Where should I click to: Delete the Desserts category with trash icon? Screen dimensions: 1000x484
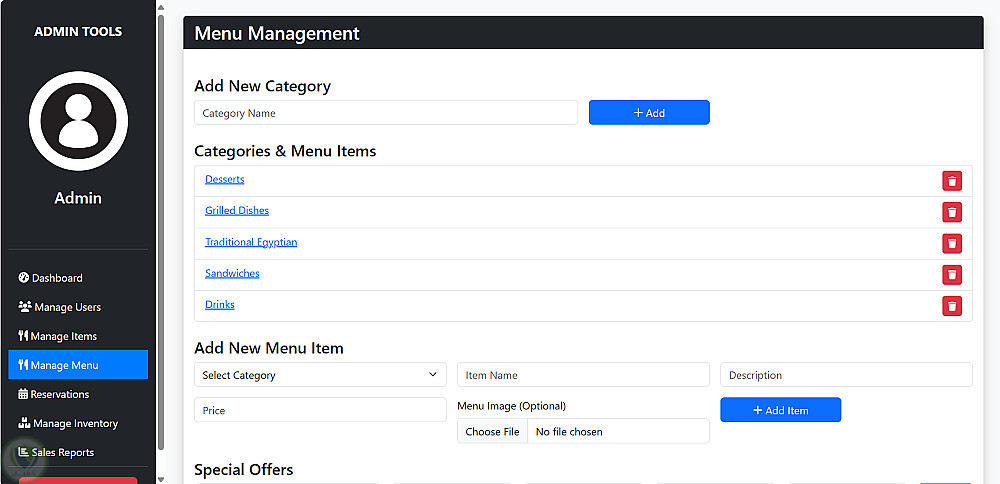pyautogui.click(x=952, y=181)
